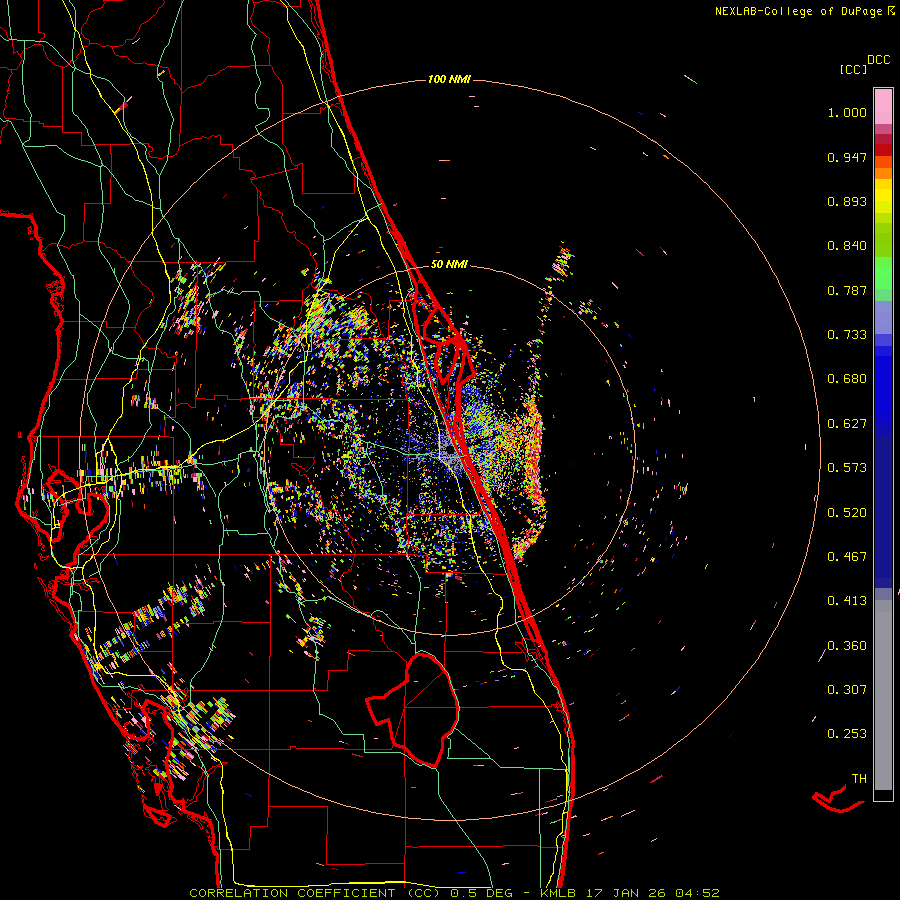This screenshot has height=900, width=900.
Task: Click the 0.573 scale value label
Action: pyautogui.click(x=846, y=467)
